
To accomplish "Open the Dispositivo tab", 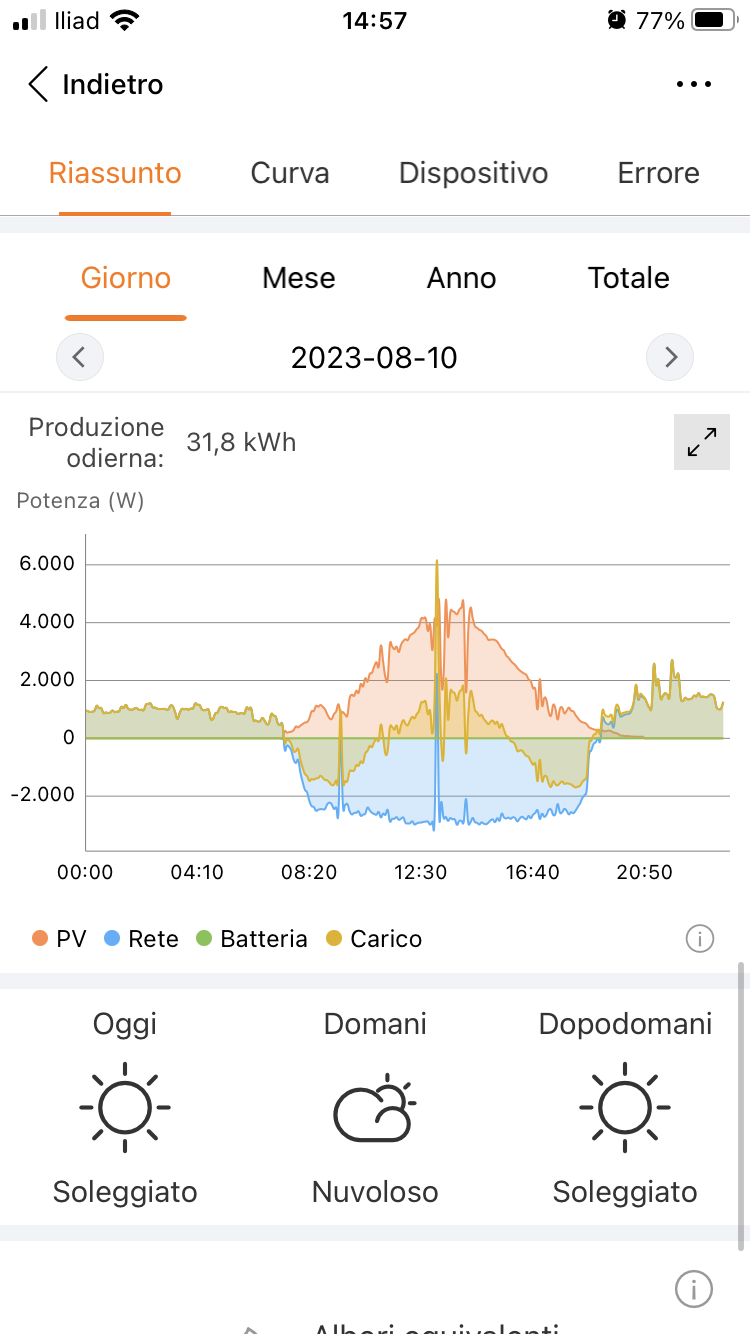I will 473,173.
